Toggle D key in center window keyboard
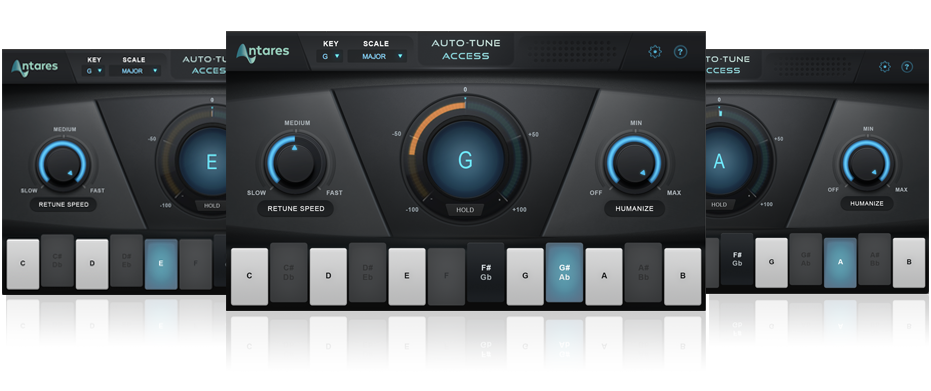Viewport: 931px width, 391px height. (328, 276)
